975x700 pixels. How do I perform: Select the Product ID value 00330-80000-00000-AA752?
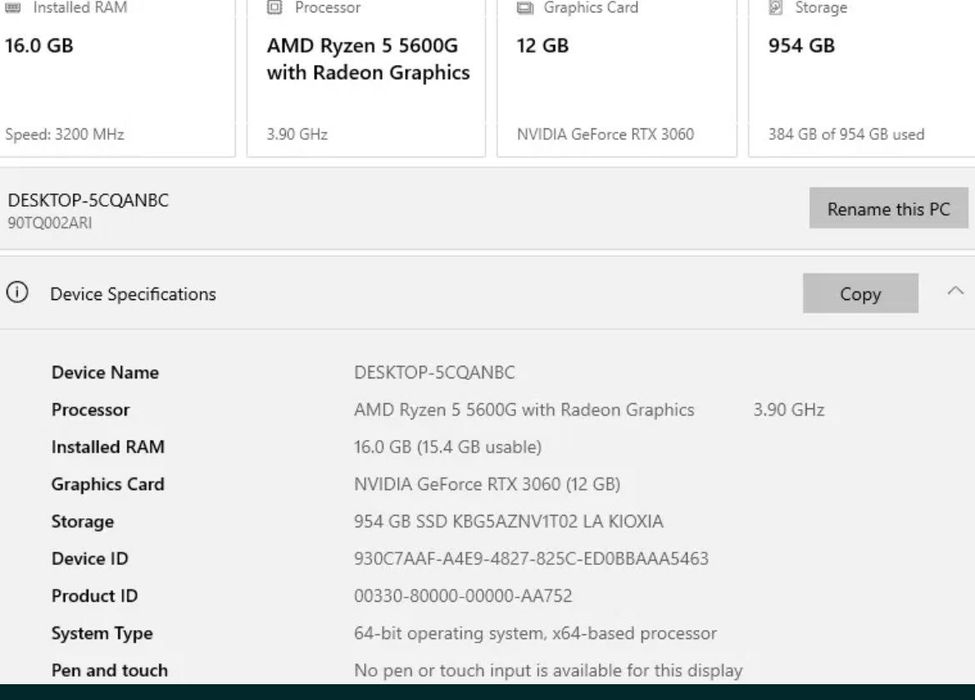point(463,596)
